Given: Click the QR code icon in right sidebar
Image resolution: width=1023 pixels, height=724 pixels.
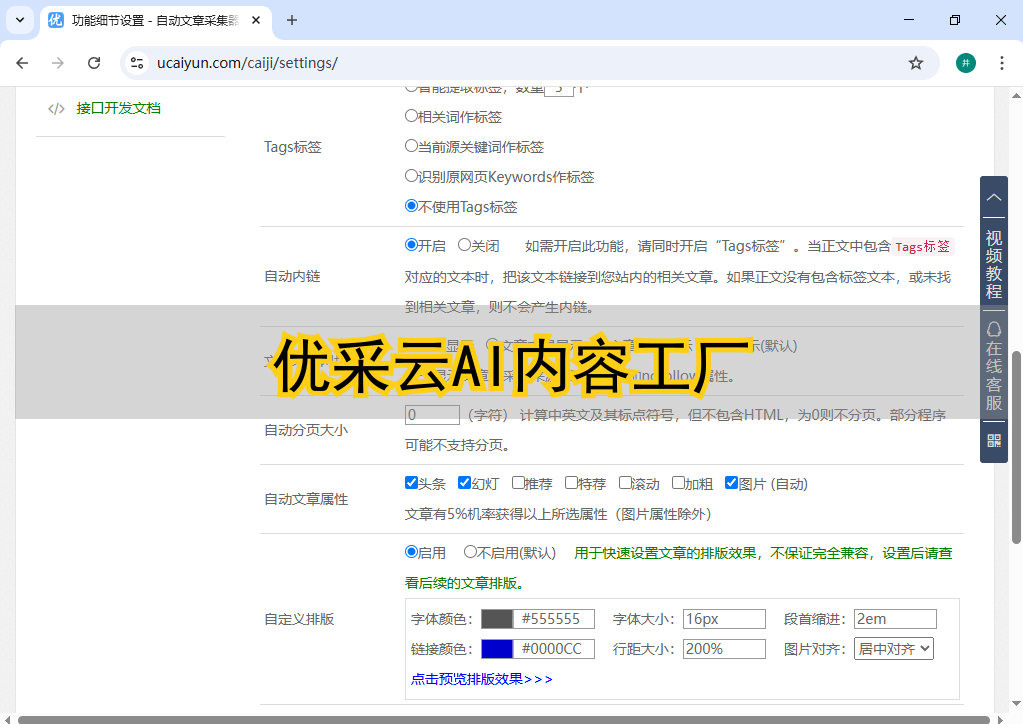Looking at the screenshot, I should click(993, 440).
